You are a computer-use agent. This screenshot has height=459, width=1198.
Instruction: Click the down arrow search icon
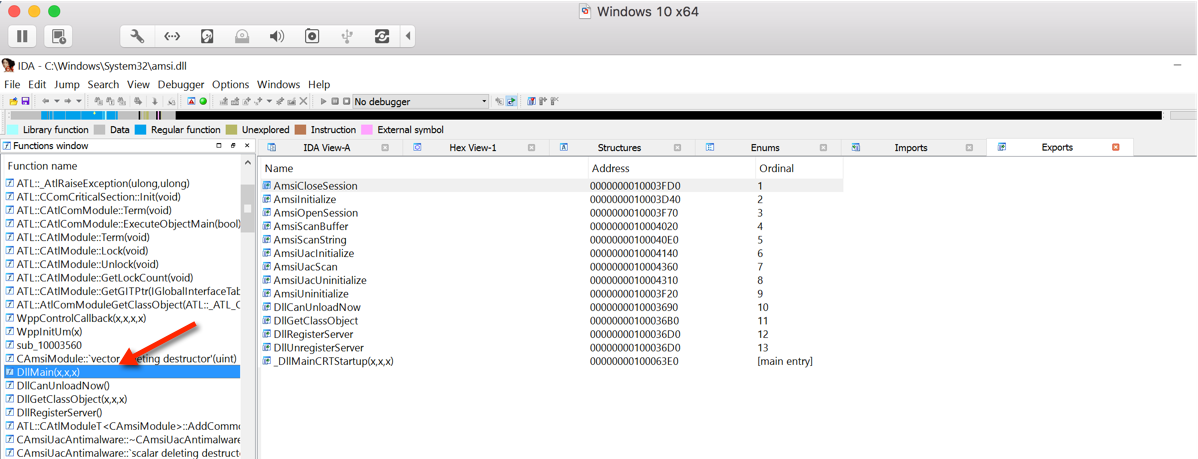pos(155,101)
